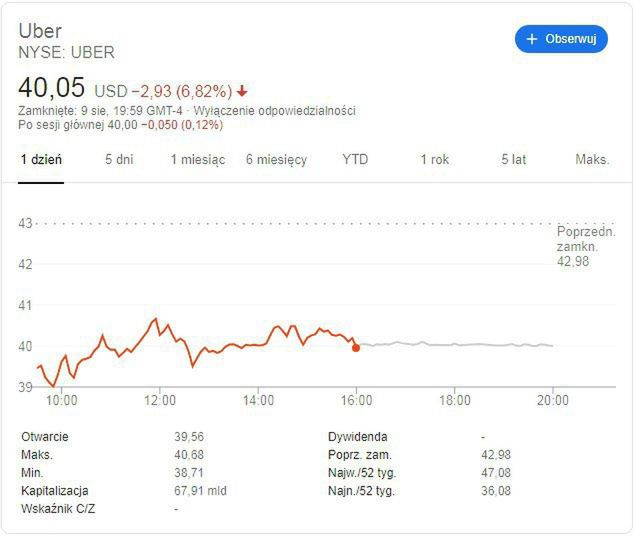633x536 pixels.
Task: Select the 1 dzień tab
Action: click(x=41, y=160)
